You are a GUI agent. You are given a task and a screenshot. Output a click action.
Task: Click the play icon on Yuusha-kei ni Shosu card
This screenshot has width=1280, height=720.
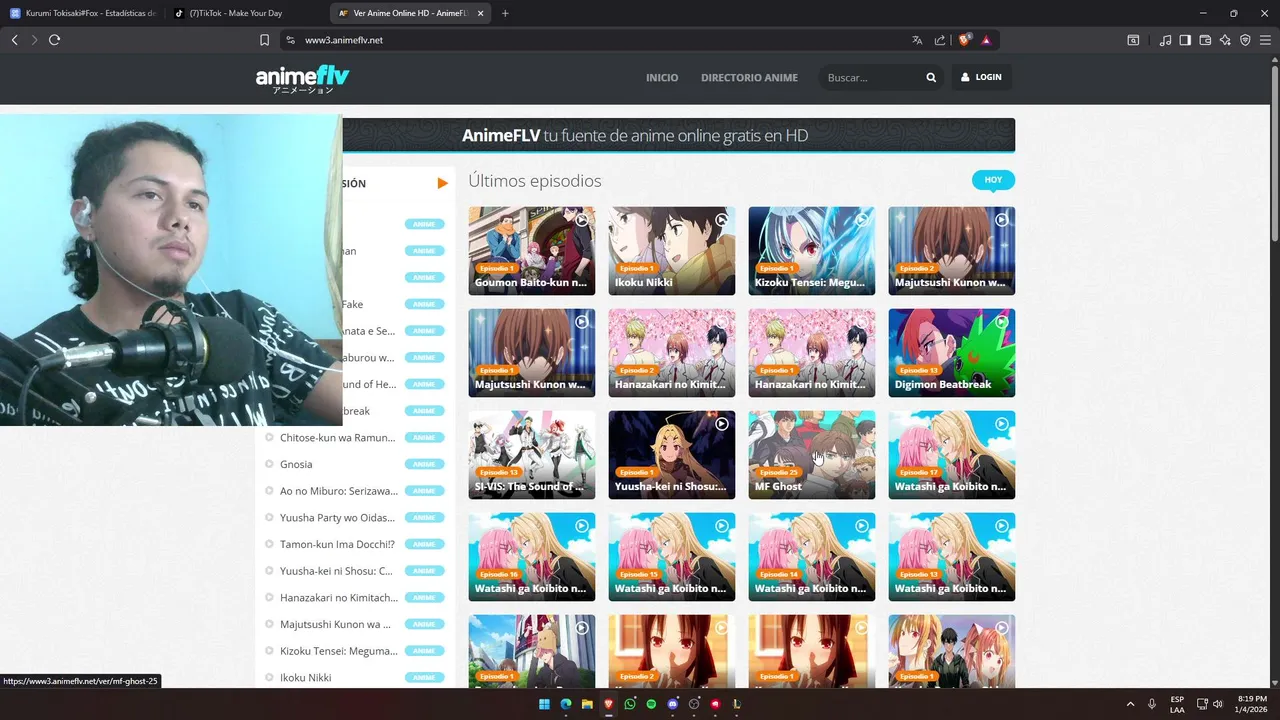click(721, 424)
